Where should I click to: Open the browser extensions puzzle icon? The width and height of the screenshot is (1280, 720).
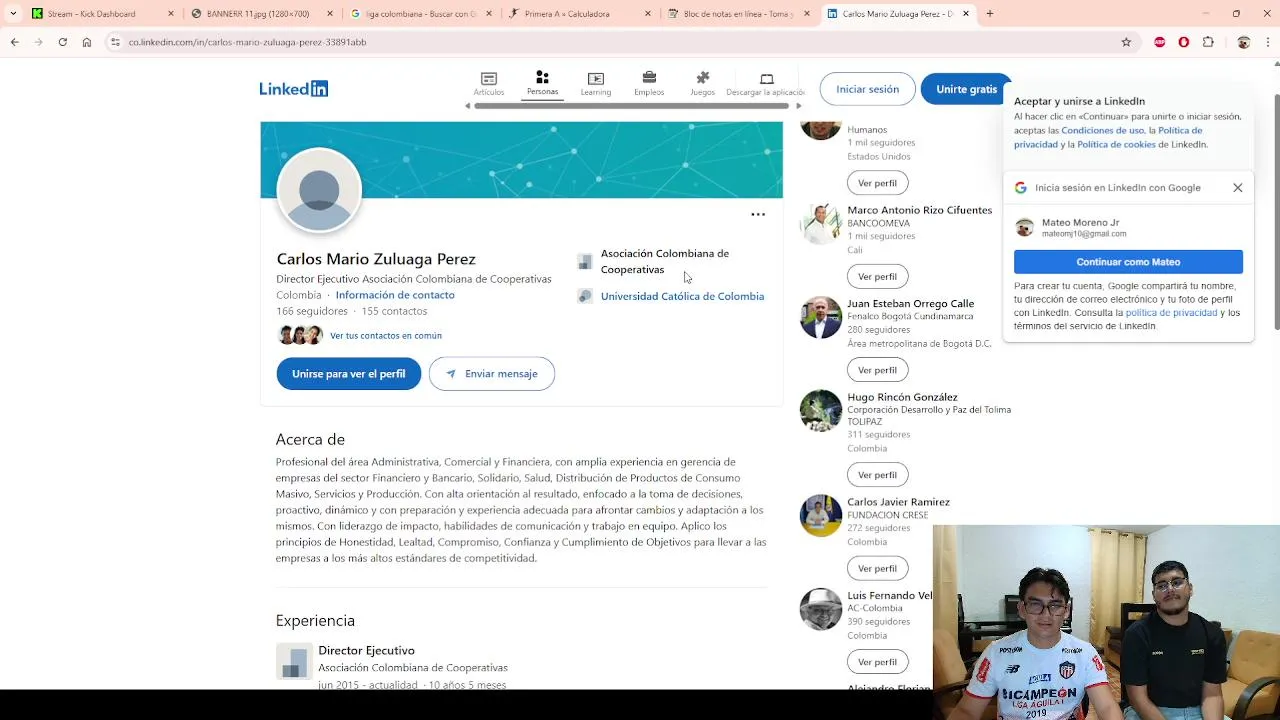pos(1208,42)
